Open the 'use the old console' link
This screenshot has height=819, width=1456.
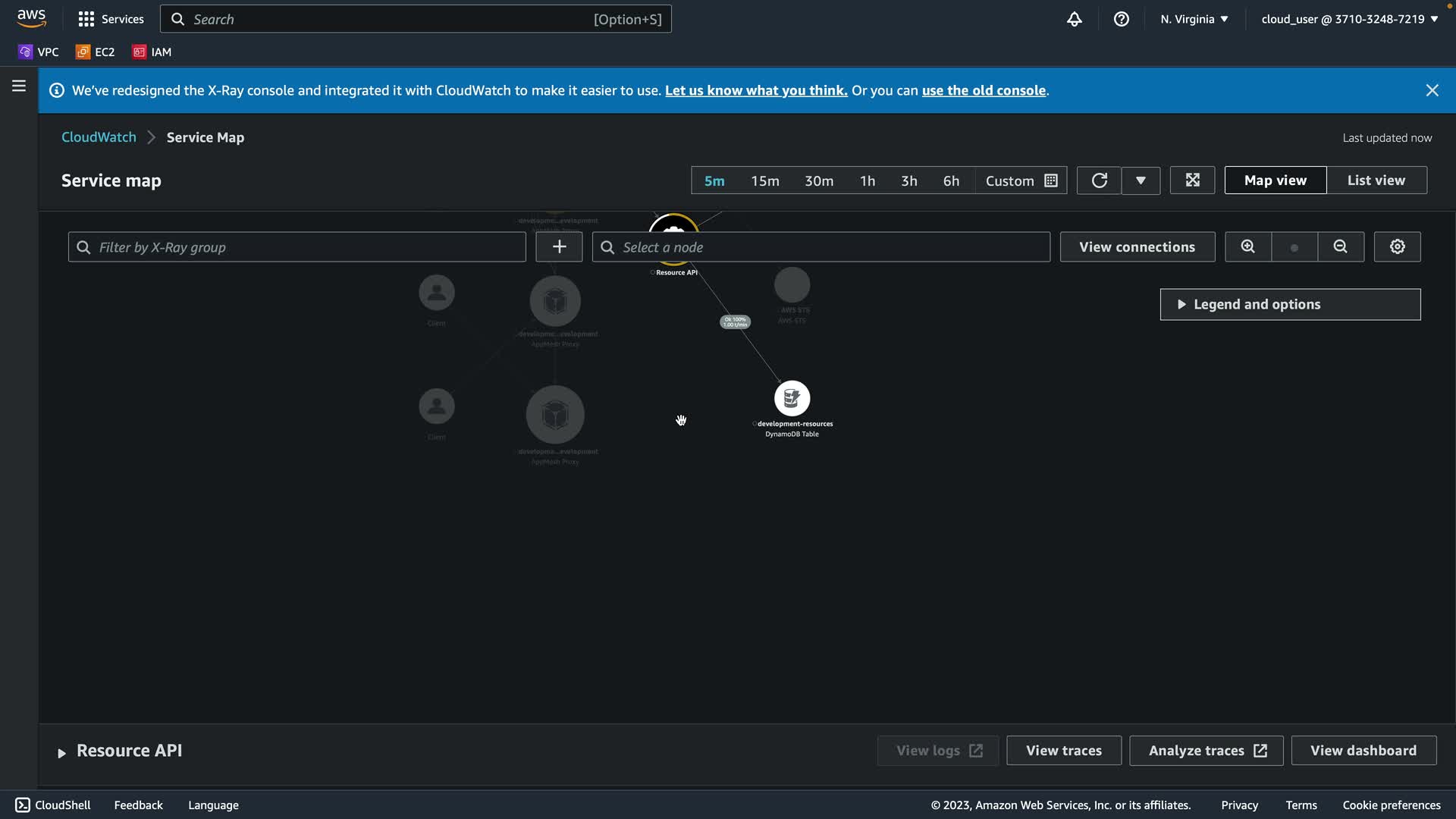984,90
